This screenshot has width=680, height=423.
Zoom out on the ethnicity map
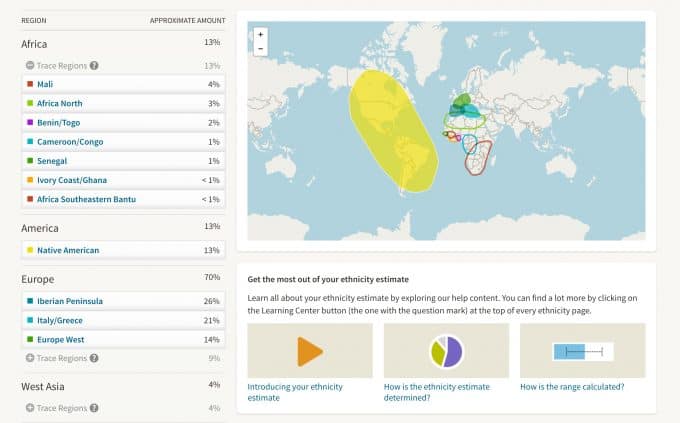click(x=260, y=49)
